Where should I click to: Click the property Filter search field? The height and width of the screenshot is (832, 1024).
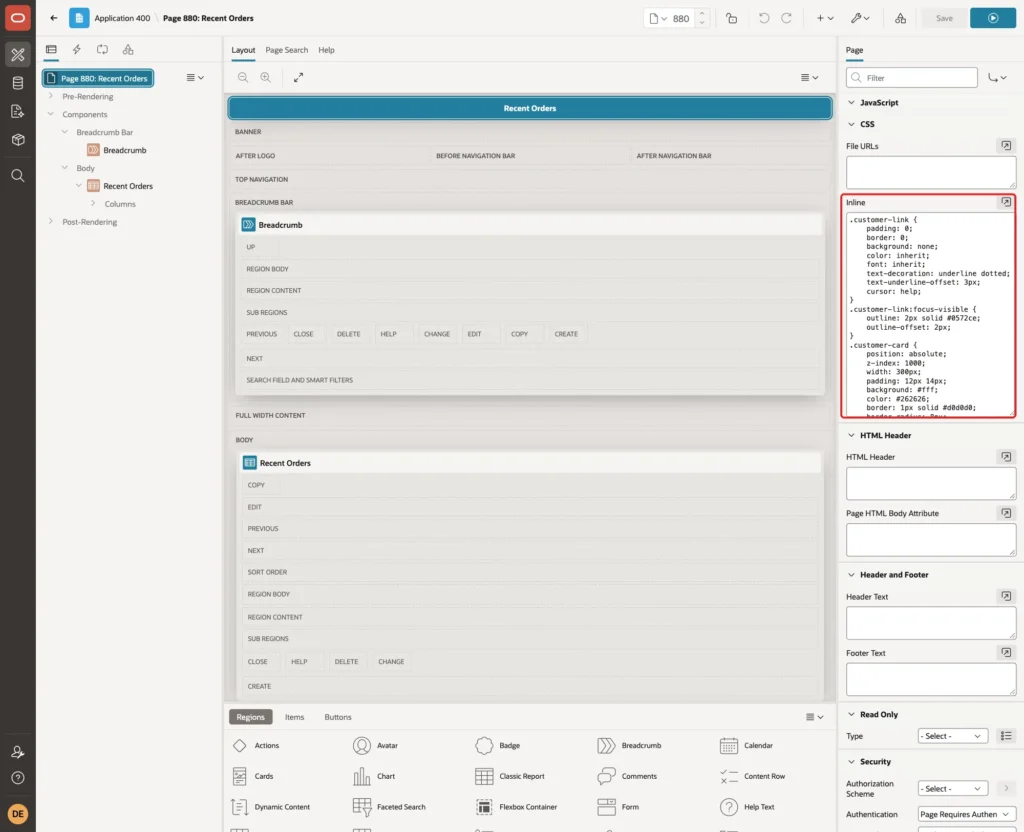(912, 78)
